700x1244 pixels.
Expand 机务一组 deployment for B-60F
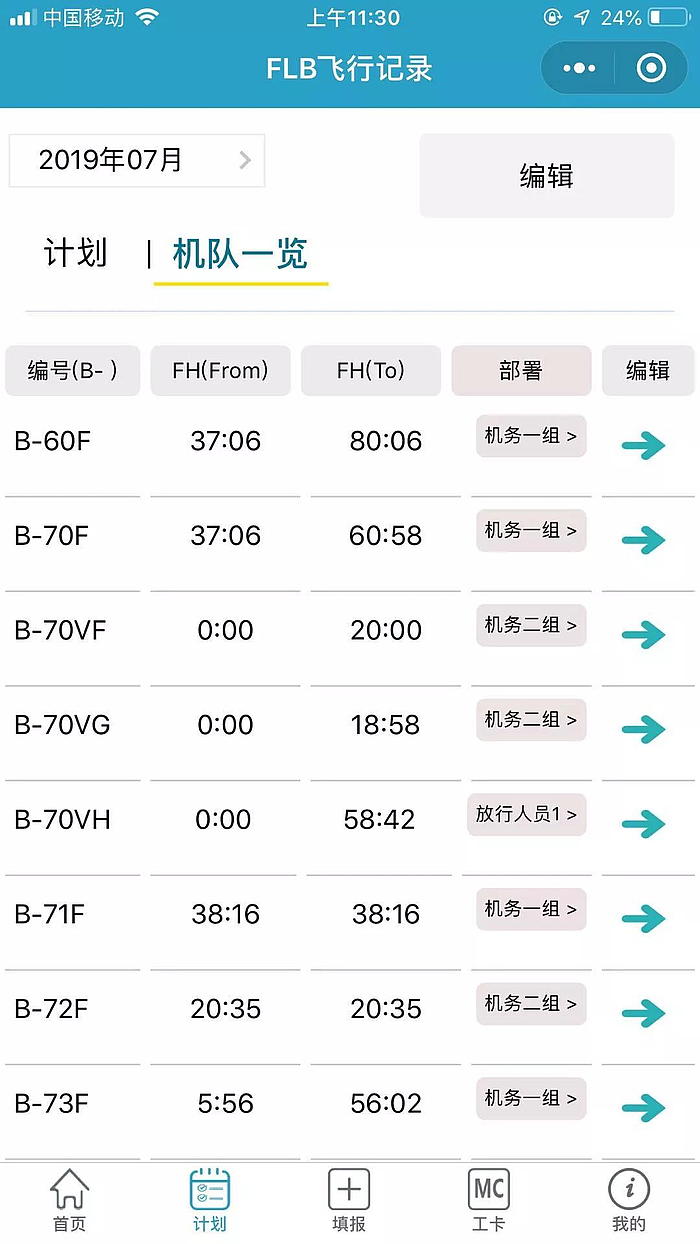[x=531, y=436]
